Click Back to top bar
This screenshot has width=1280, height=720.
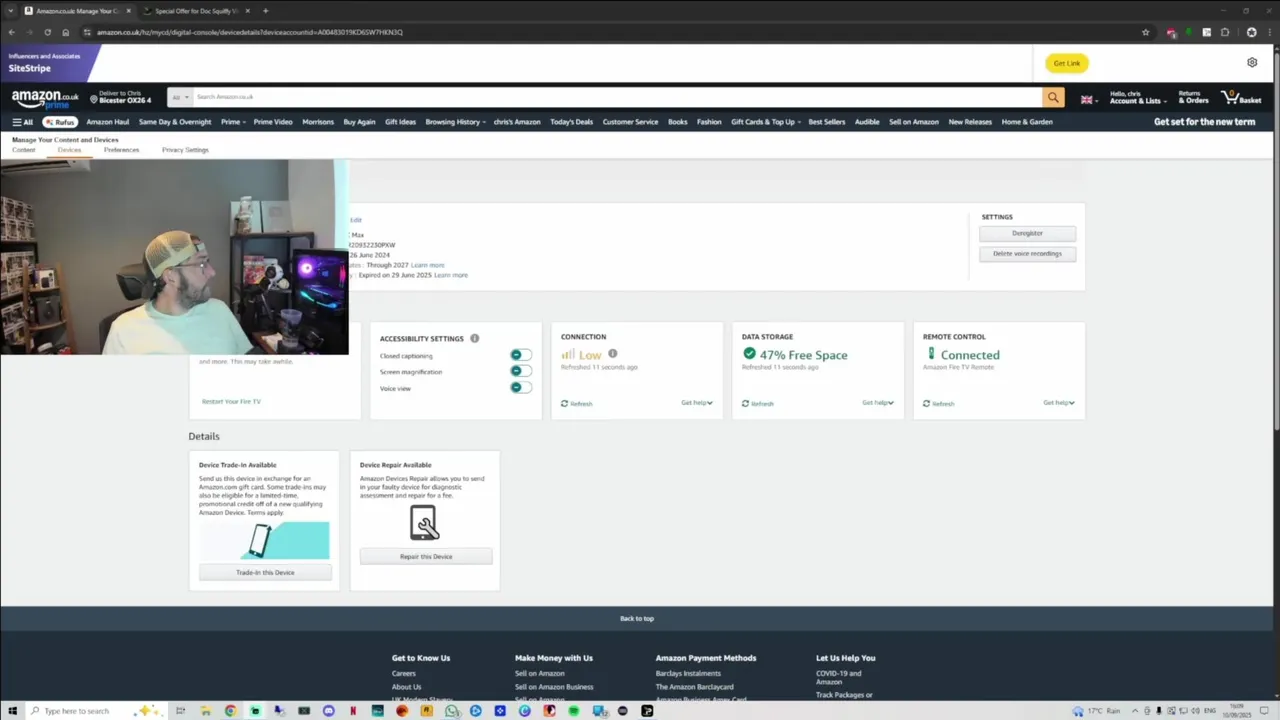(637, 619)
